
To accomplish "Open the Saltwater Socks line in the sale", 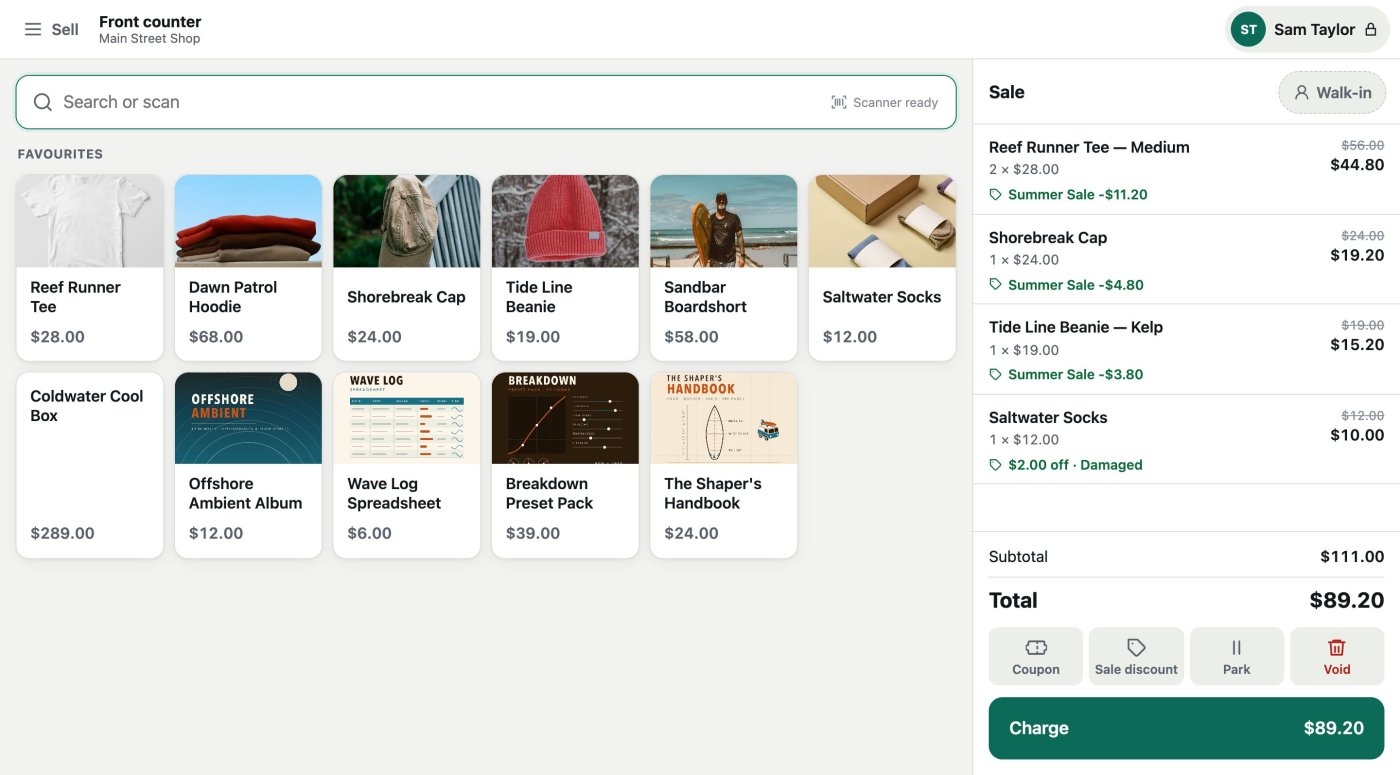I will pyautogui.click(x=1186, y=439).
